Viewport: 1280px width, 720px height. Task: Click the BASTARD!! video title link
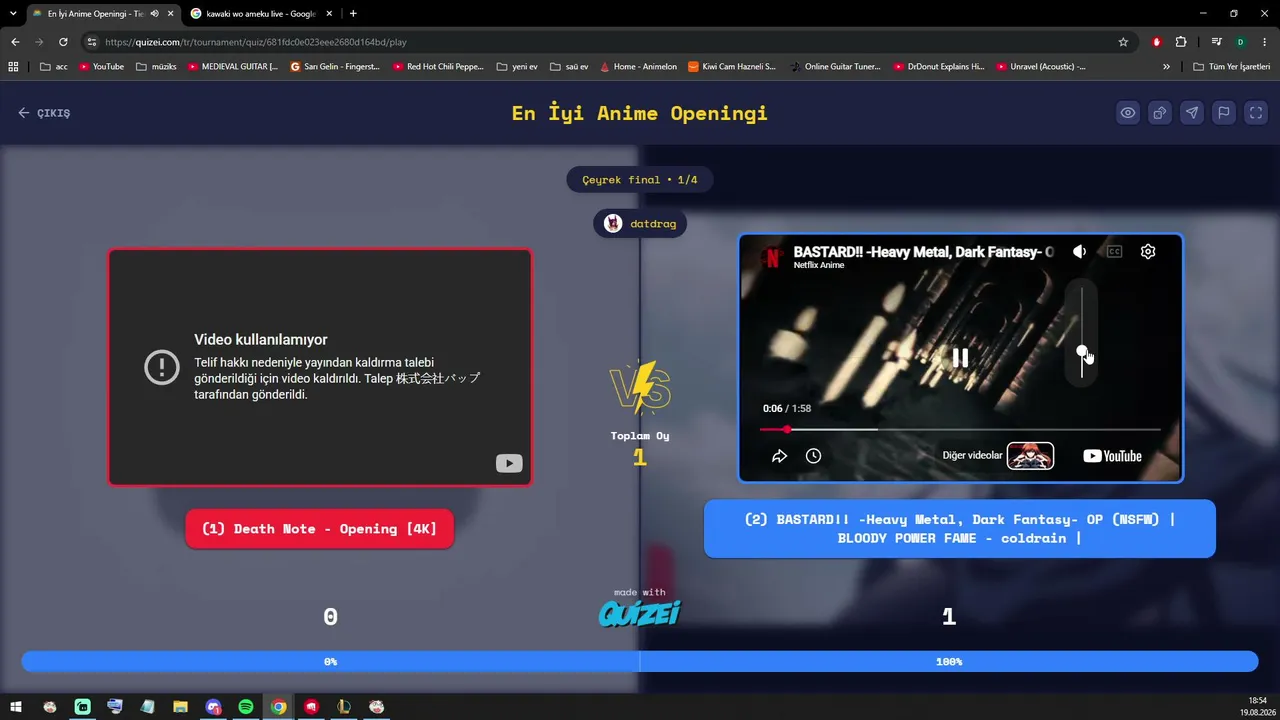[923, 252]
